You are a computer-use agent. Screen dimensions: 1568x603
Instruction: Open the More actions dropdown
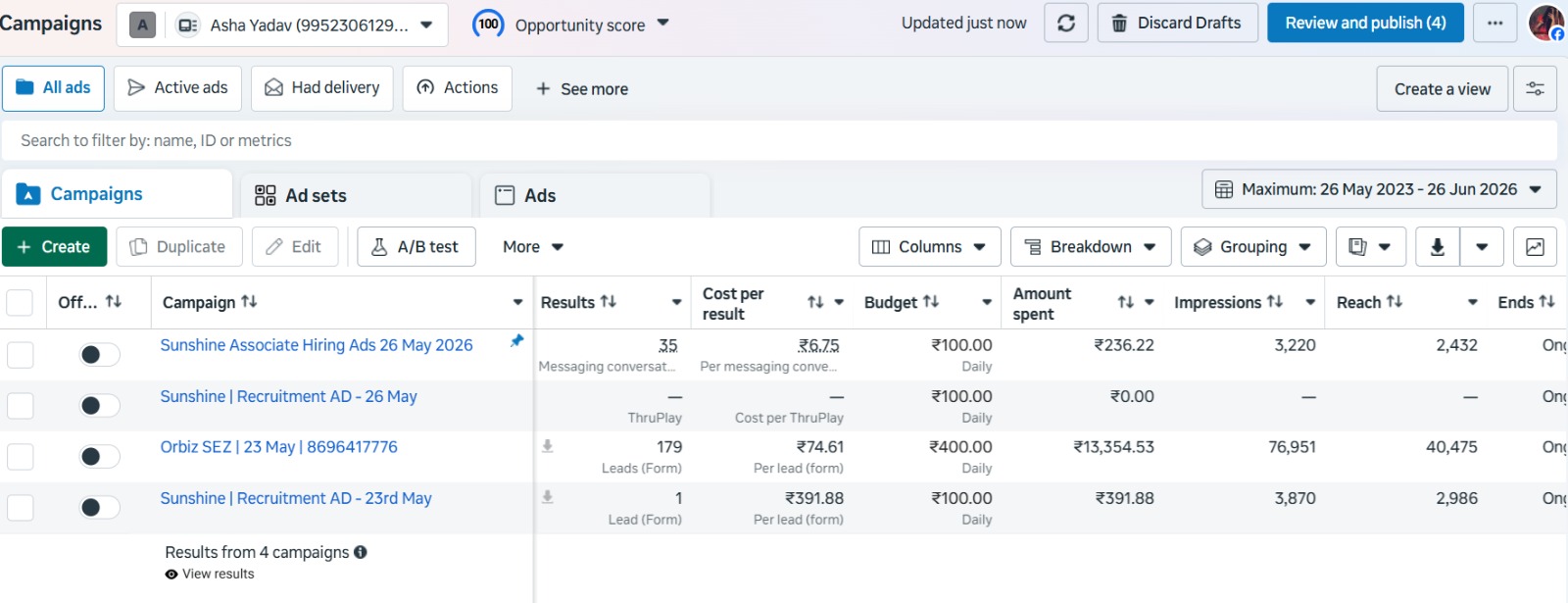coord(533,247)
